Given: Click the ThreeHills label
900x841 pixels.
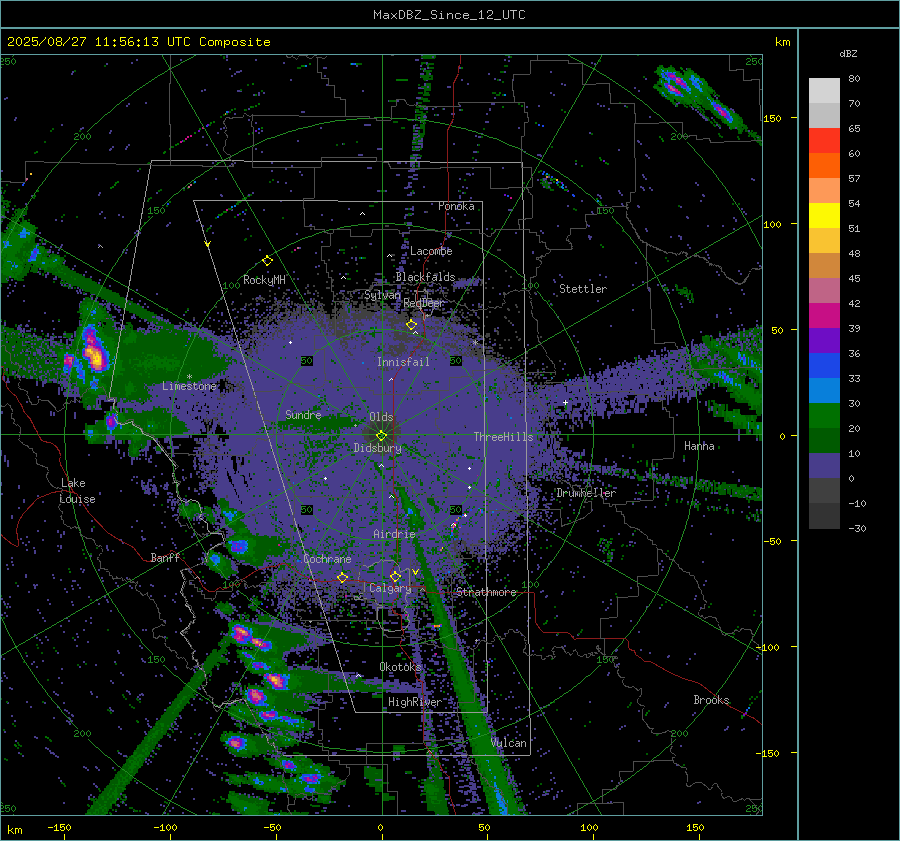Looking at the screenshot, I should click(503, 437).
